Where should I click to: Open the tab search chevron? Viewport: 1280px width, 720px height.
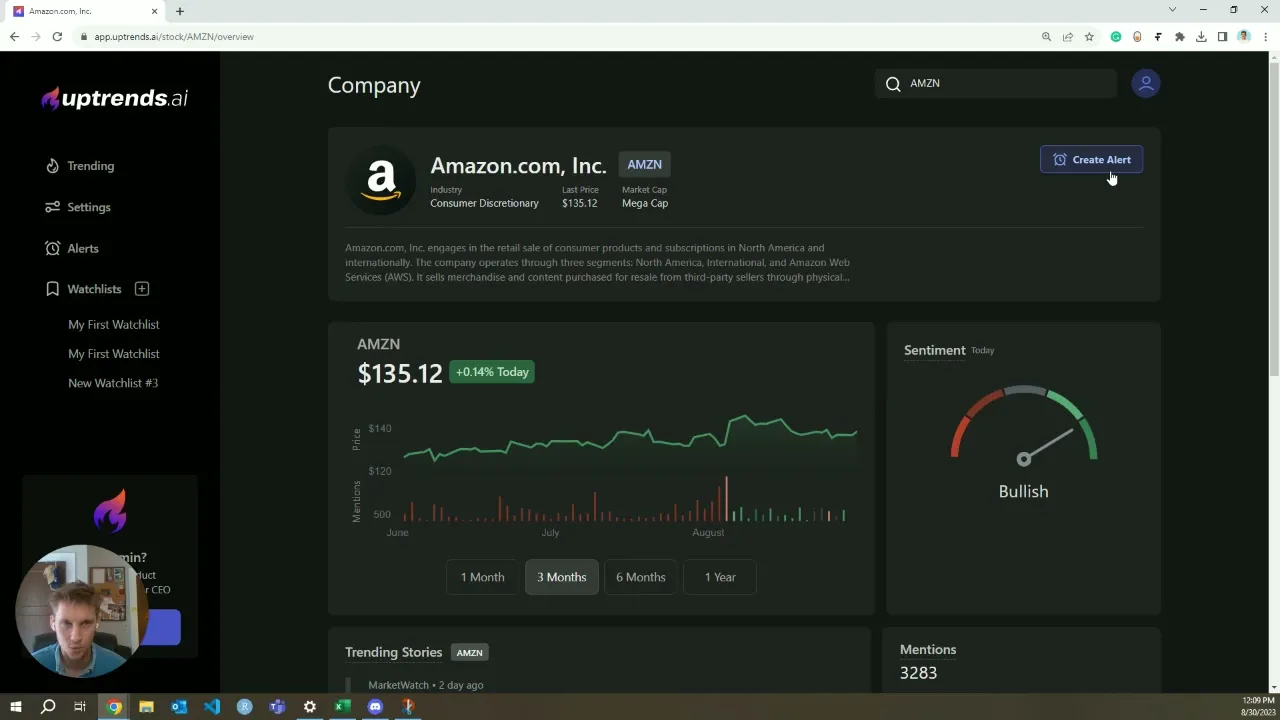(1172, 10)
